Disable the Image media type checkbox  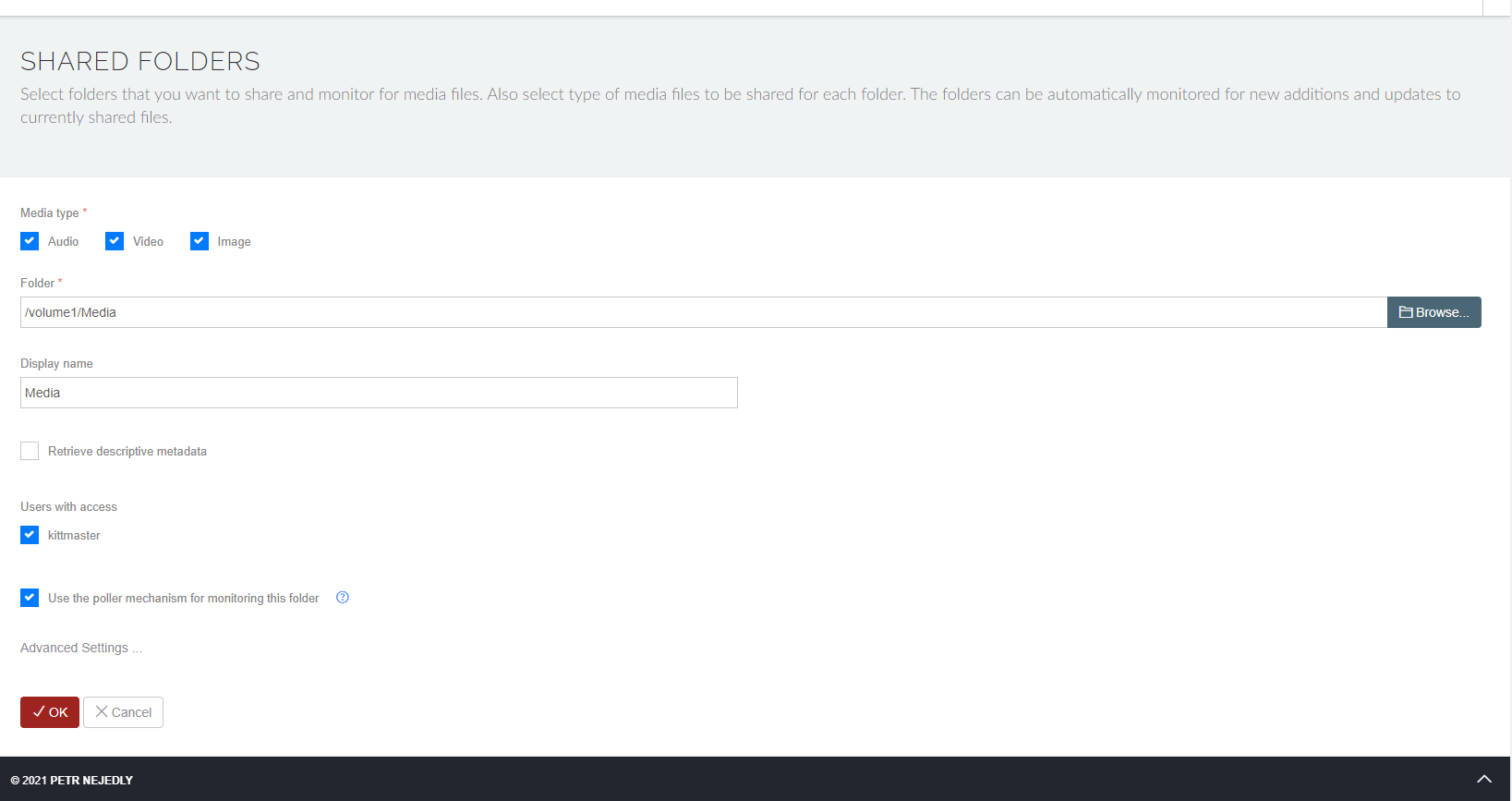[200, 241]
